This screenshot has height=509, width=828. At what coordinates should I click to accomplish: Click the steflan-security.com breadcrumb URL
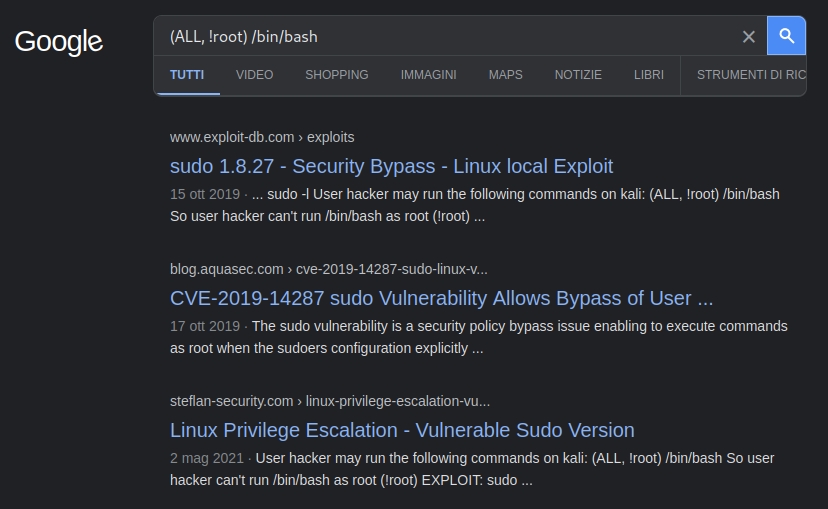[x=329, y=401]
